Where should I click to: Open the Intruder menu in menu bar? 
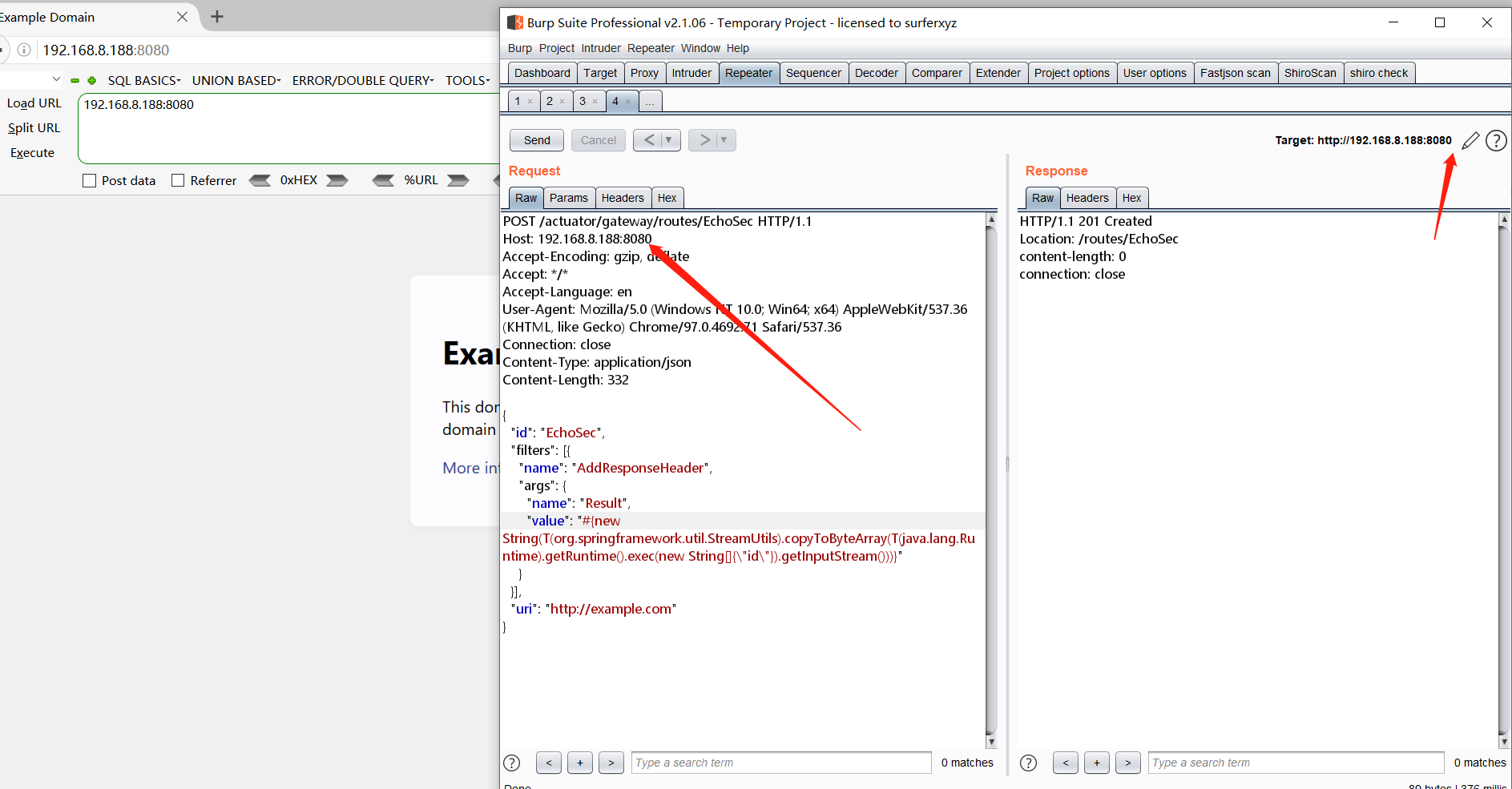[601, 48]
